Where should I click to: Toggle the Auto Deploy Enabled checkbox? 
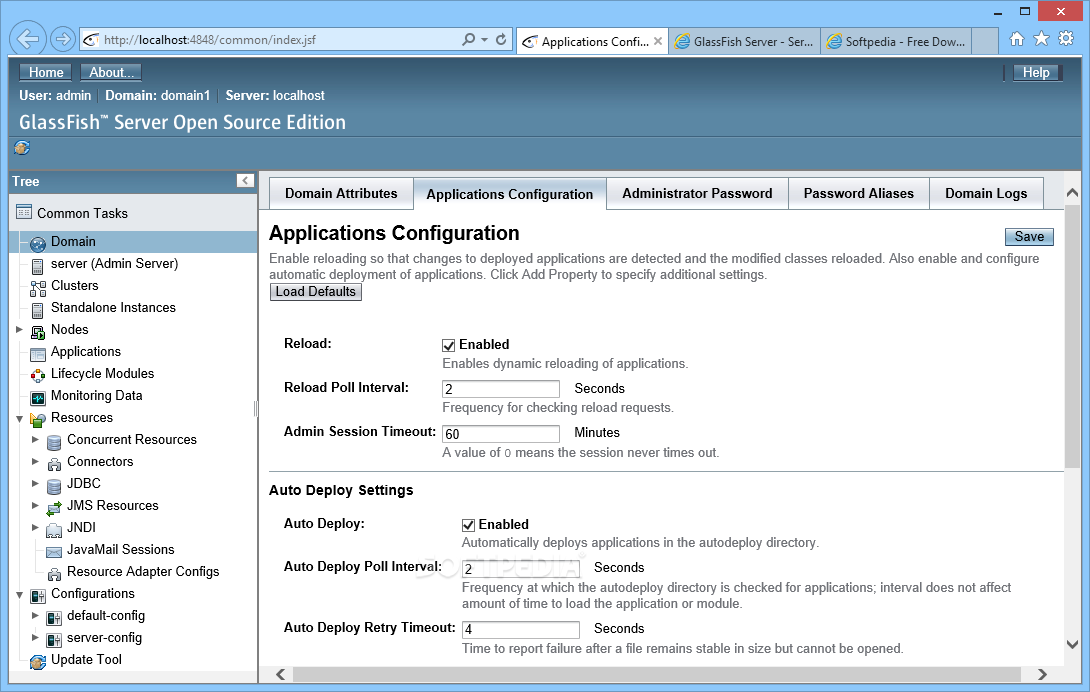[468, 525]
